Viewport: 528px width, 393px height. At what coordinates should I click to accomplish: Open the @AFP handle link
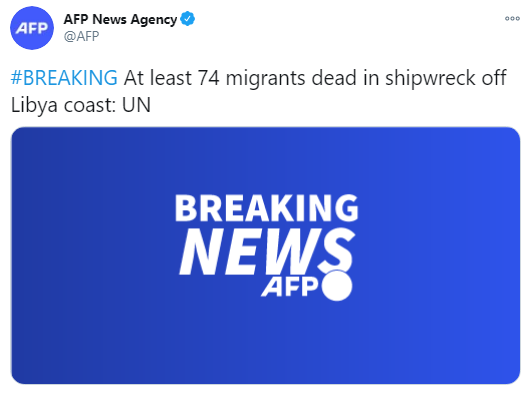(x=81, y=36)
